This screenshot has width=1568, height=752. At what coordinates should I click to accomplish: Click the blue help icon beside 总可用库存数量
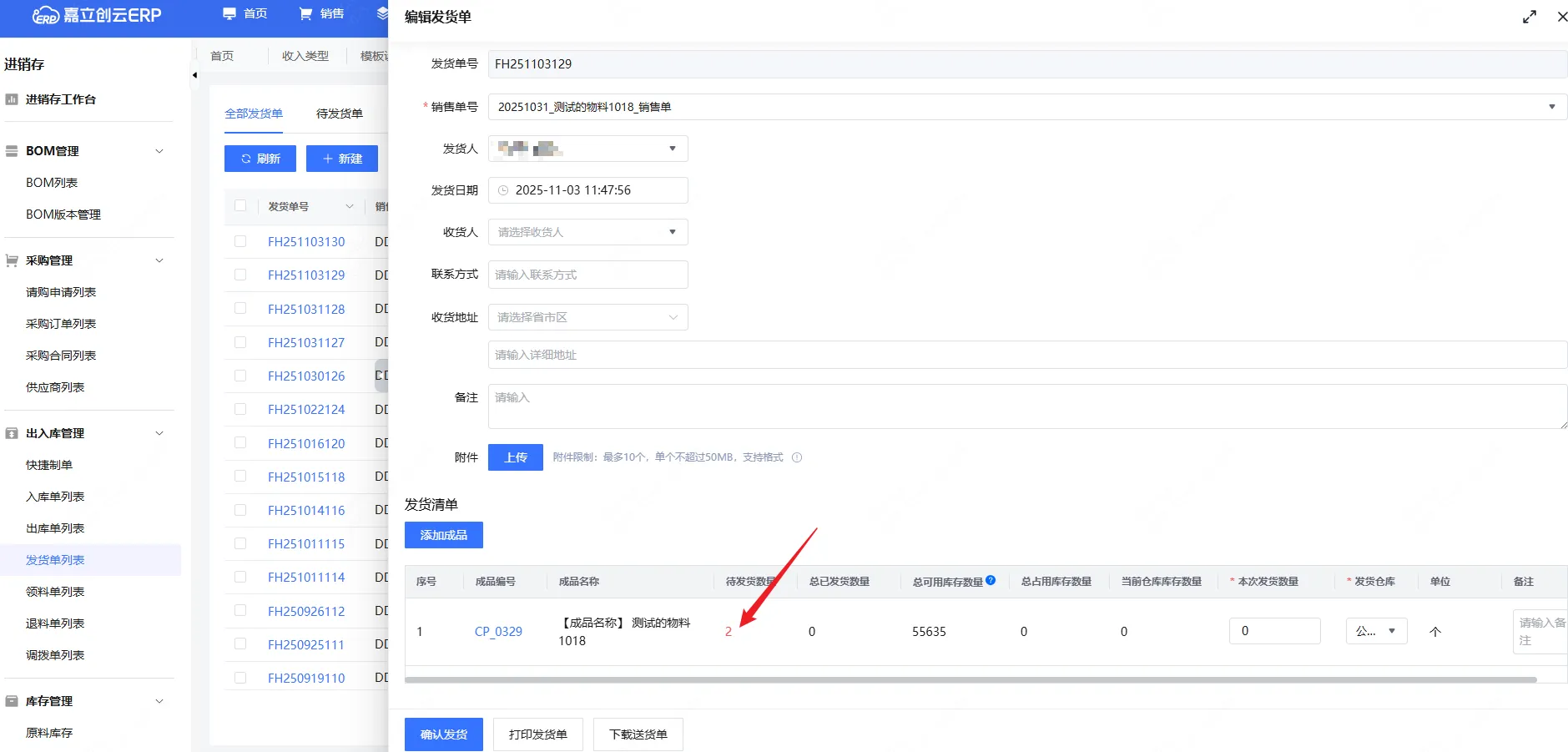click(991, 580)
